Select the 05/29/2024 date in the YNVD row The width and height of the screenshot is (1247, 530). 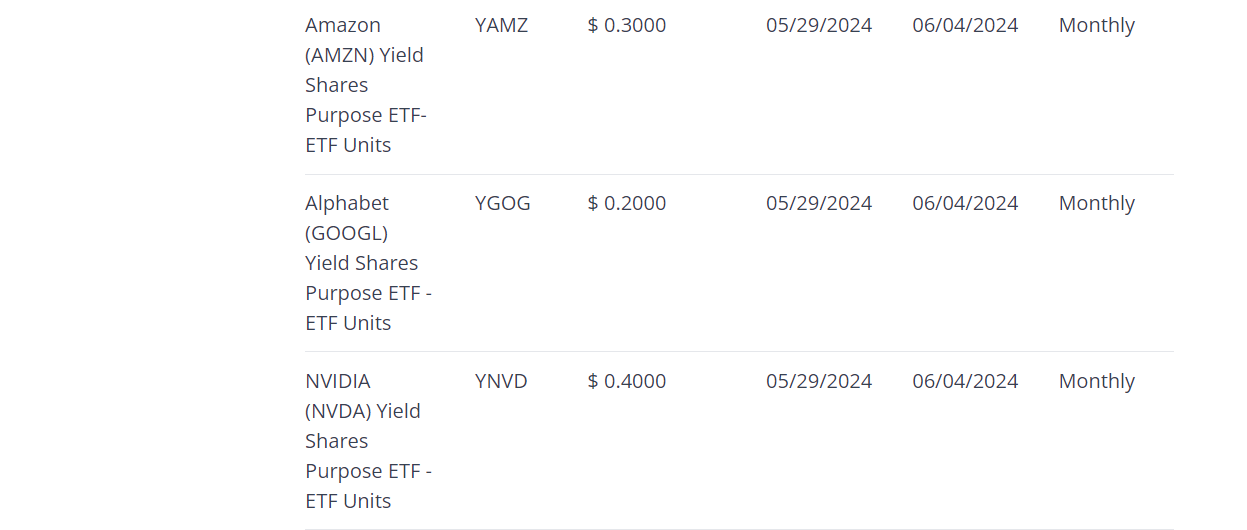click(x=819, y=381)
